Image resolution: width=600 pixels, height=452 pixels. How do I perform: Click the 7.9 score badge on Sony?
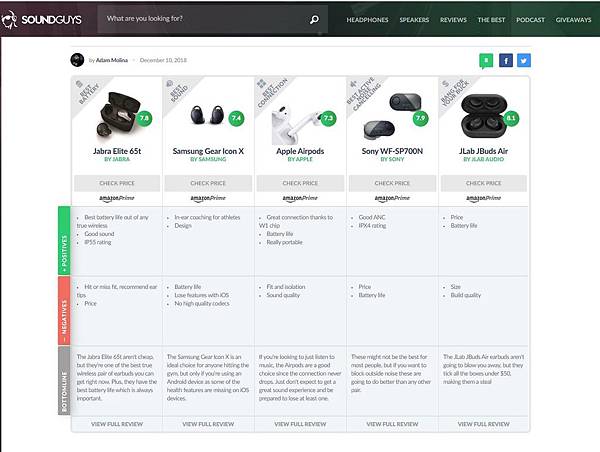coord(420,118)
